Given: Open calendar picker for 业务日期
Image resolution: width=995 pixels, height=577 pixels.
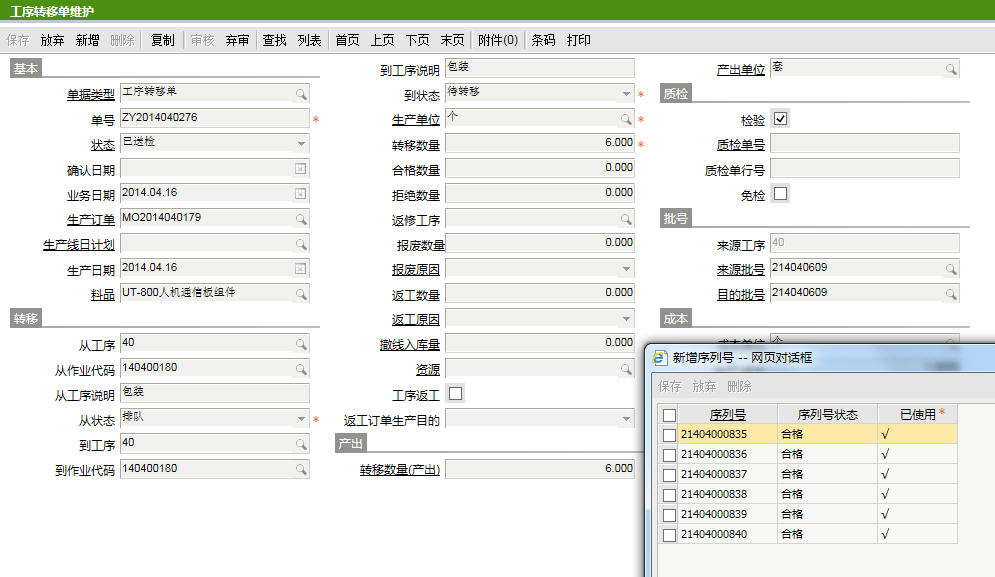Looking at the screenshot, I should tap(300, 193).
